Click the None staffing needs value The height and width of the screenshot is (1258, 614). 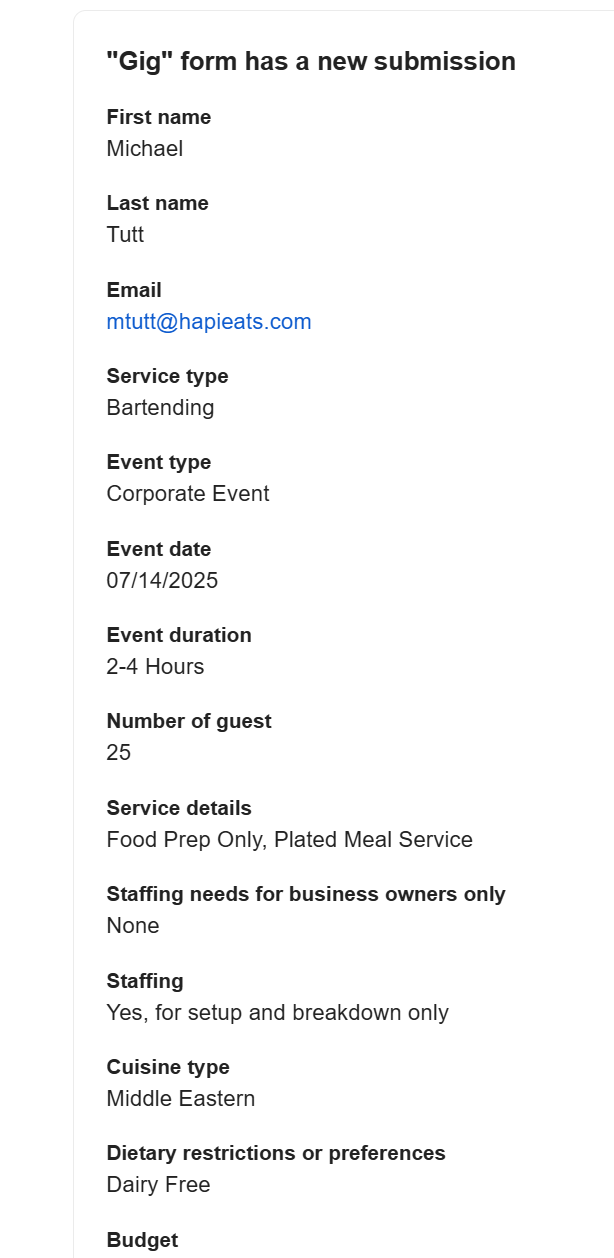tap(133, 926)
